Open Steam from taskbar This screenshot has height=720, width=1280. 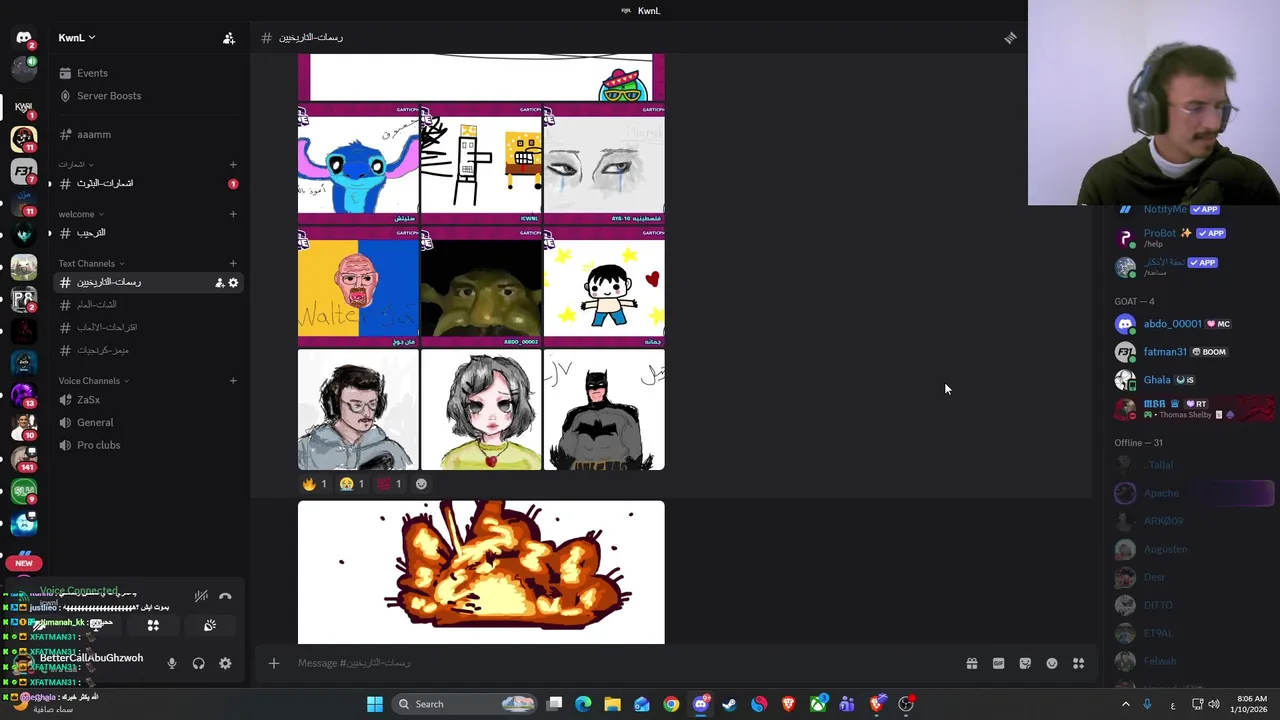[729, 704]
